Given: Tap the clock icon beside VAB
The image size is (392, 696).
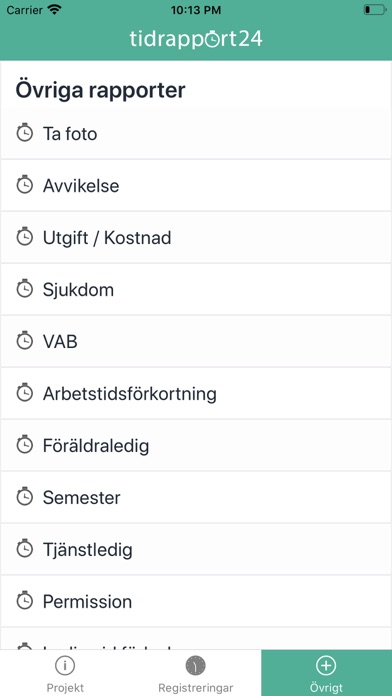Looking at the screenshot, I should [x=24, y=341].
